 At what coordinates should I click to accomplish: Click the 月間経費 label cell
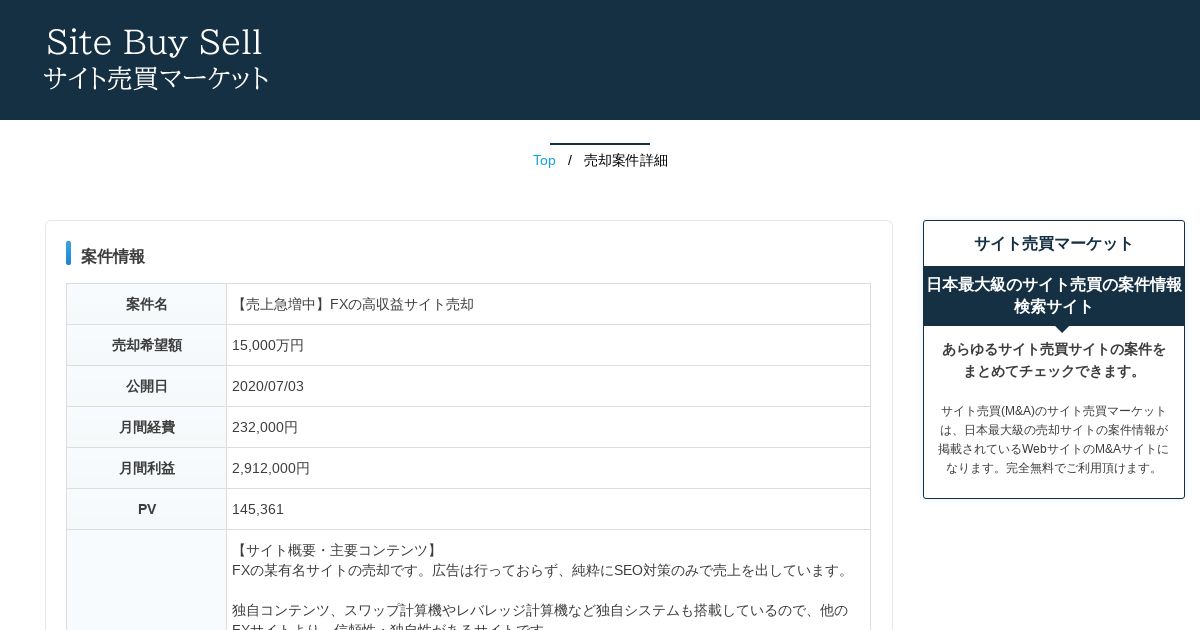(x=147, y=427)
